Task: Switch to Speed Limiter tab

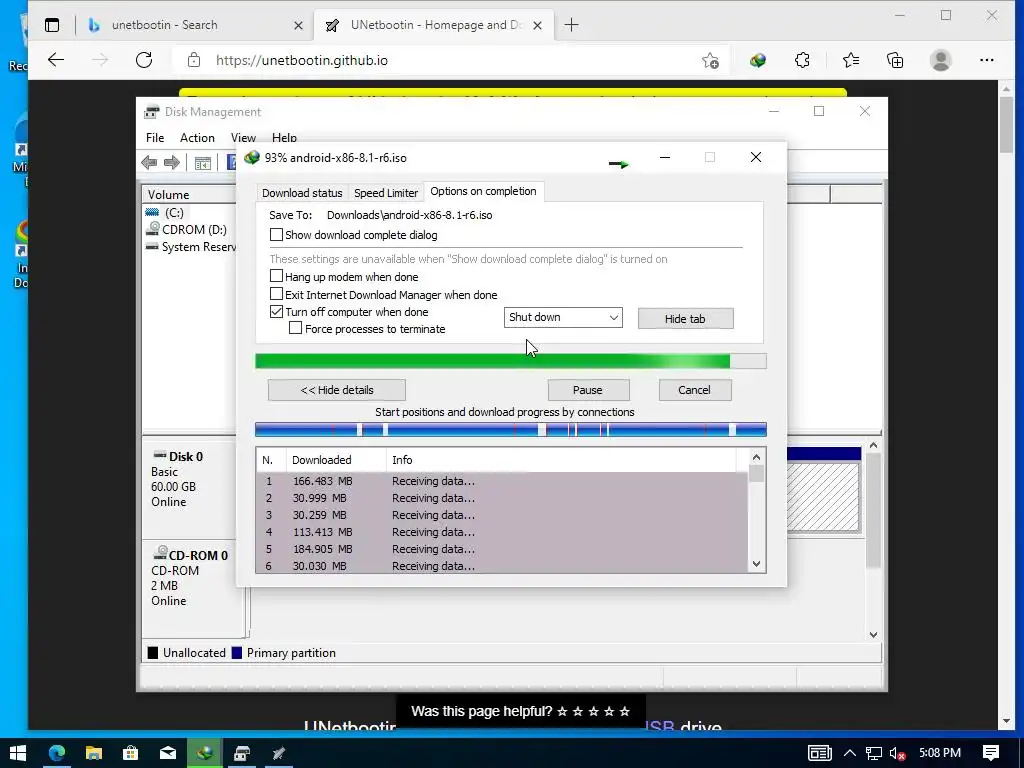Action: click(x=386, y=193)
